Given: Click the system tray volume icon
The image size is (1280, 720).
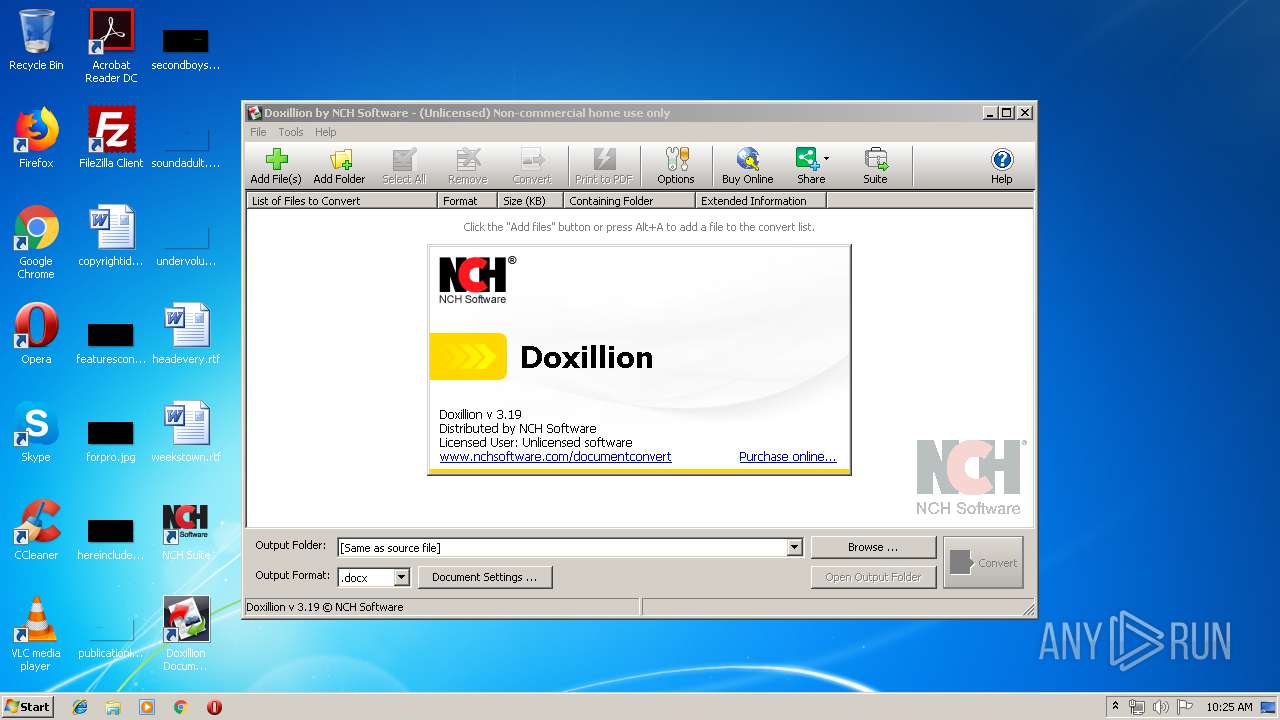Looking at the screenshot, I should [1160, 707].
